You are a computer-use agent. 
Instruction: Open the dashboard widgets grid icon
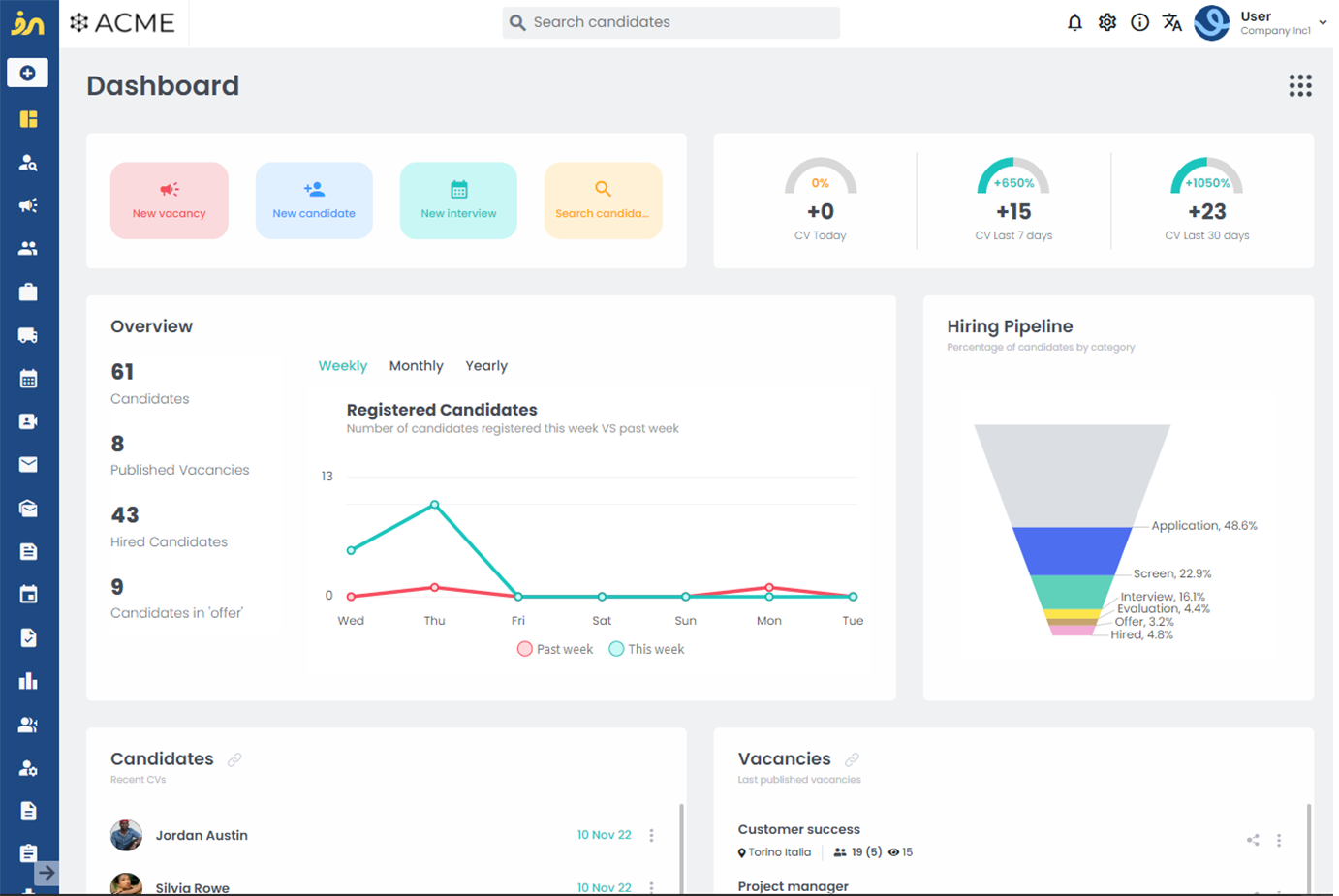pos(1299,86)
